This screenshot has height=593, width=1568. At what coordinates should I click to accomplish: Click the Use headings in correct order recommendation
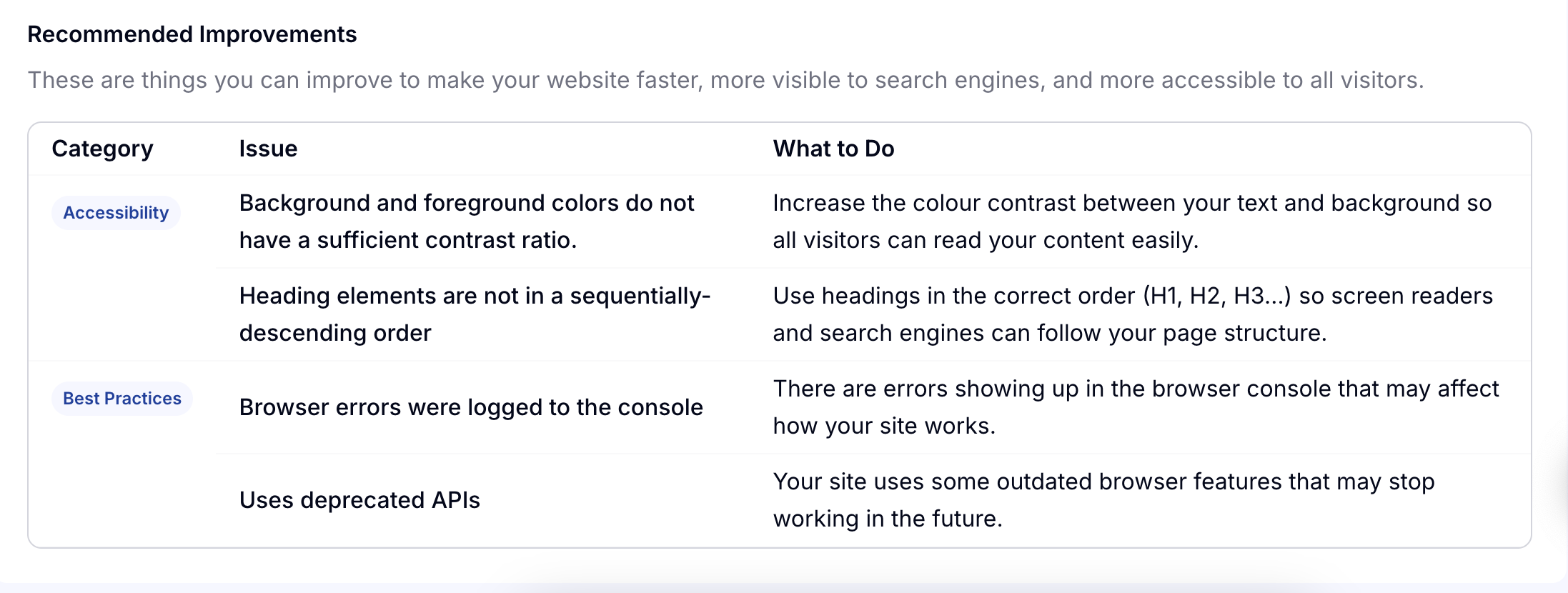click(x=1133, y=314)
